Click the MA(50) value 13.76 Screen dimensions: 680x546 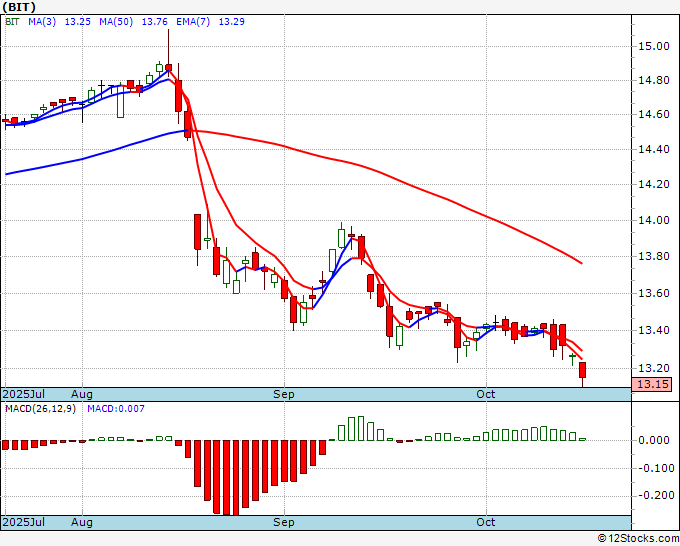(154, 22)
